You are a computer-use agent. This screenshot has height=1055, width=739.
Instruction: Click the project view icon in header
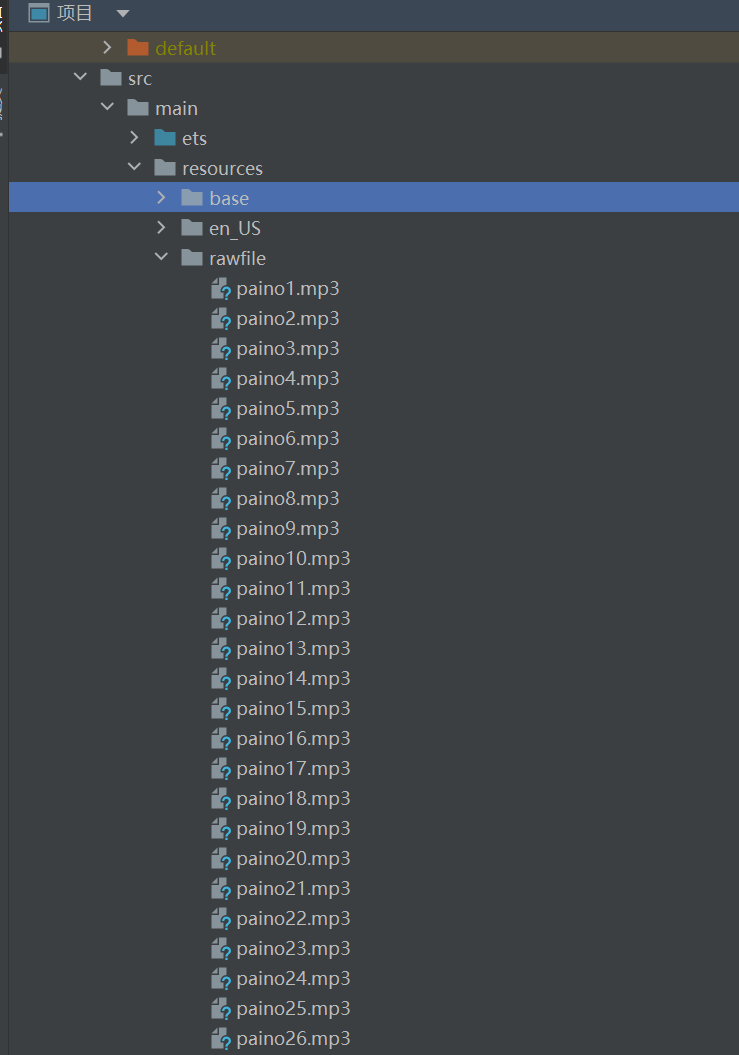click(x=39, y=13)
